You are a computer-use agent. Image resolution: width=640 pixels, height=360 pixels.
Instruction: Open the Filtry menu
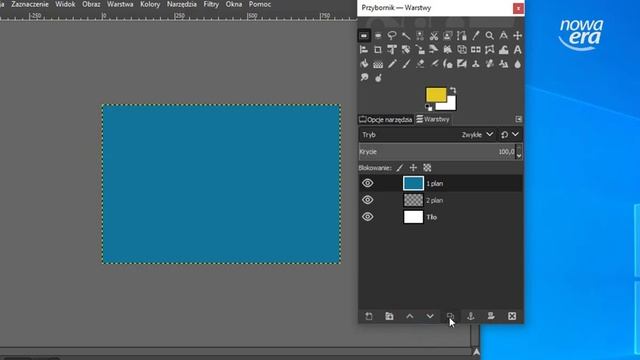211,4
